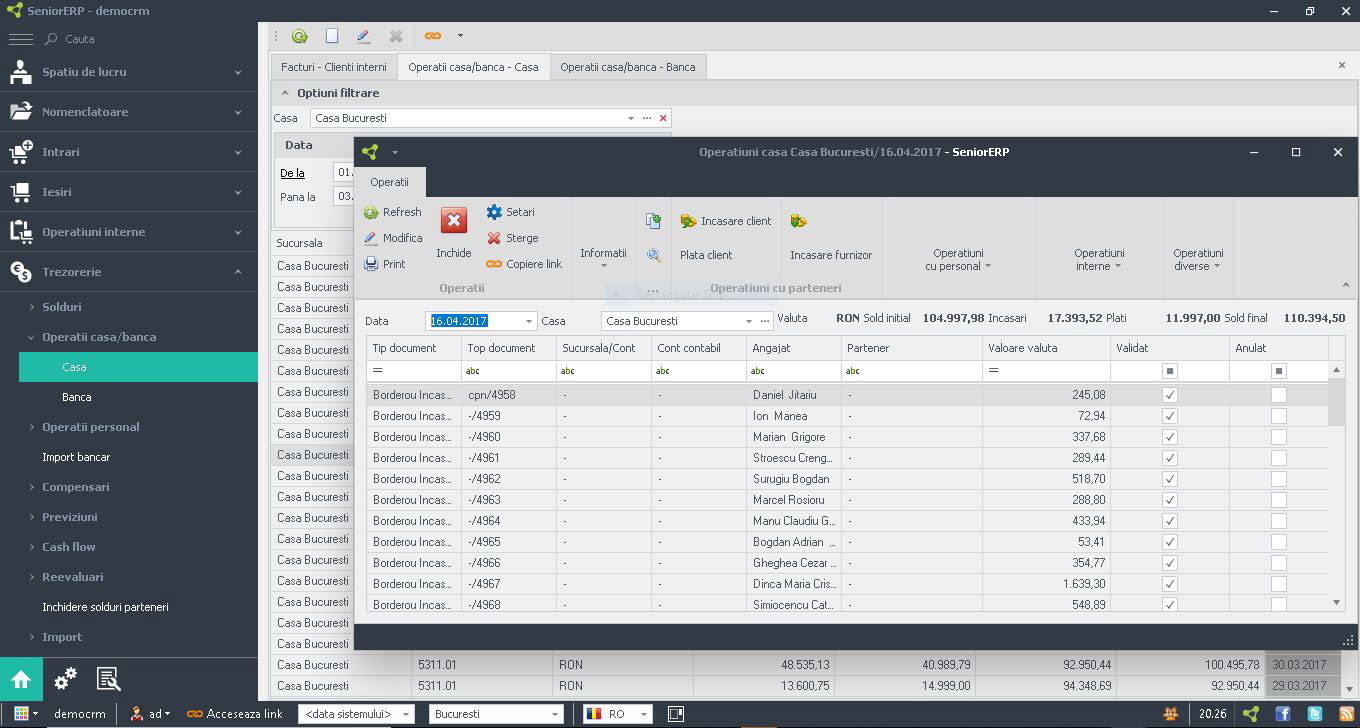Screen dimensions: 1360x728
Task: Click the Incasare client coins icon
Action: [688, 221]
